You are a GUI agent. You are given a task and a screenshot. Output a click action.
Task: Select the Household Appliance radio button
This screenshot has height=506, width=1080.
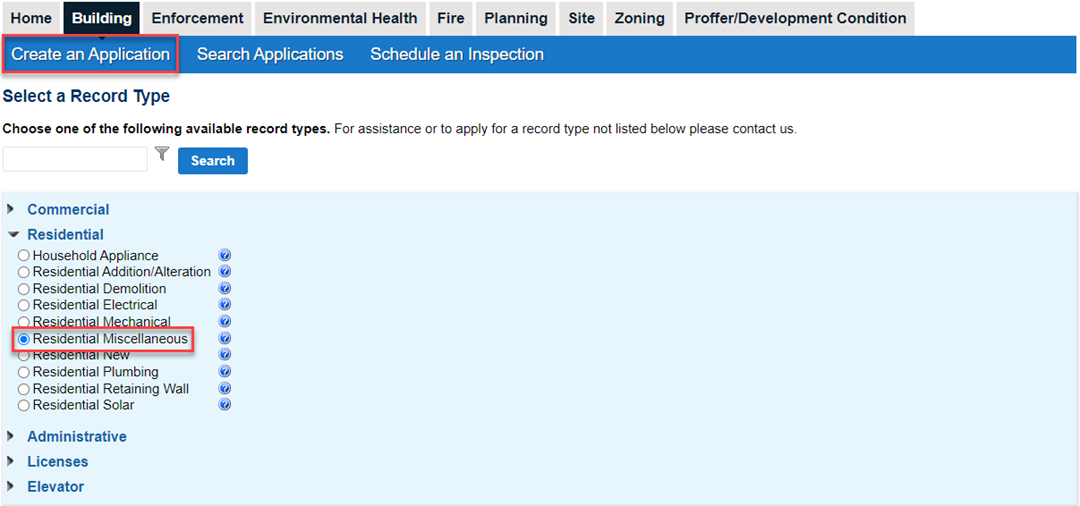coord(24,256)
